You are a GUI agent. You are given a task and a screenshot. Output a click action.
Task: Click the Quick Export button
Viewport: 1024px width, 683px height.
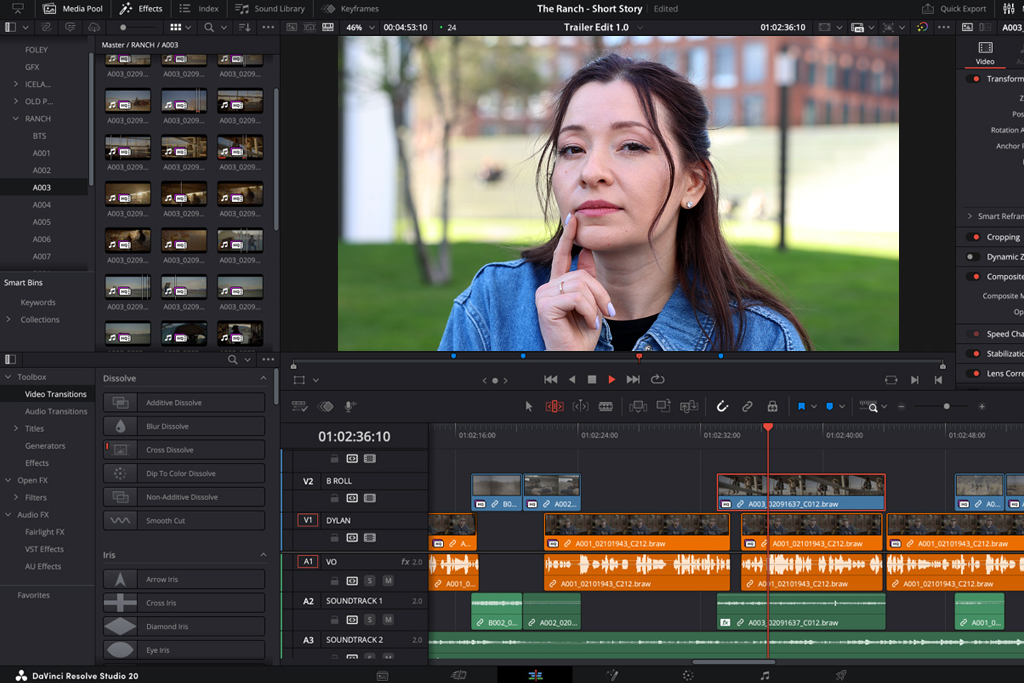(x=953, y=8)
